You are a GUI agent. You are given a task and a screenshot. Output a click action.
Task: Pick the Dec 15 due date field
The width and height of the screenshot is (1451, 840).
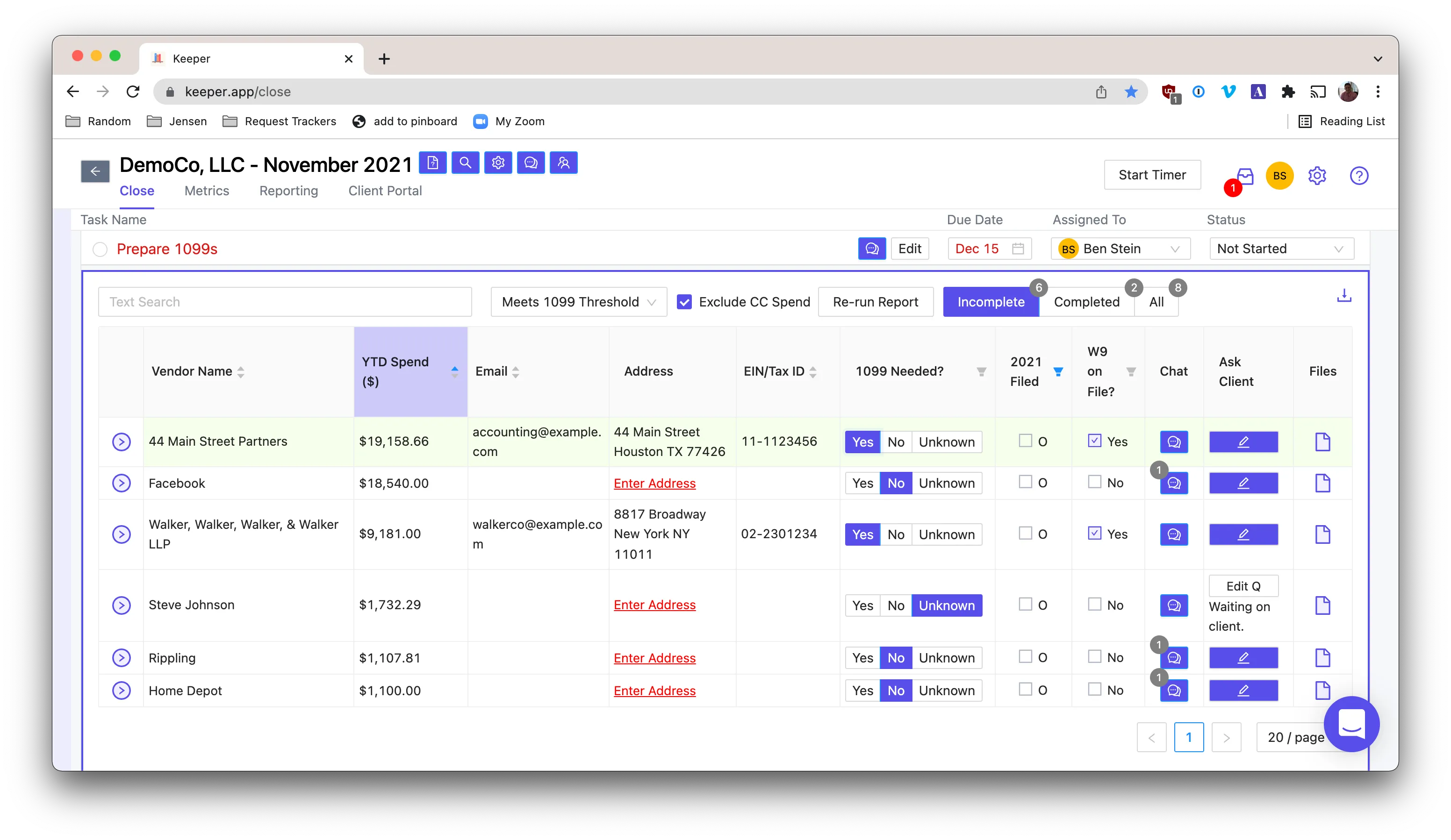(x=989, y=249)
